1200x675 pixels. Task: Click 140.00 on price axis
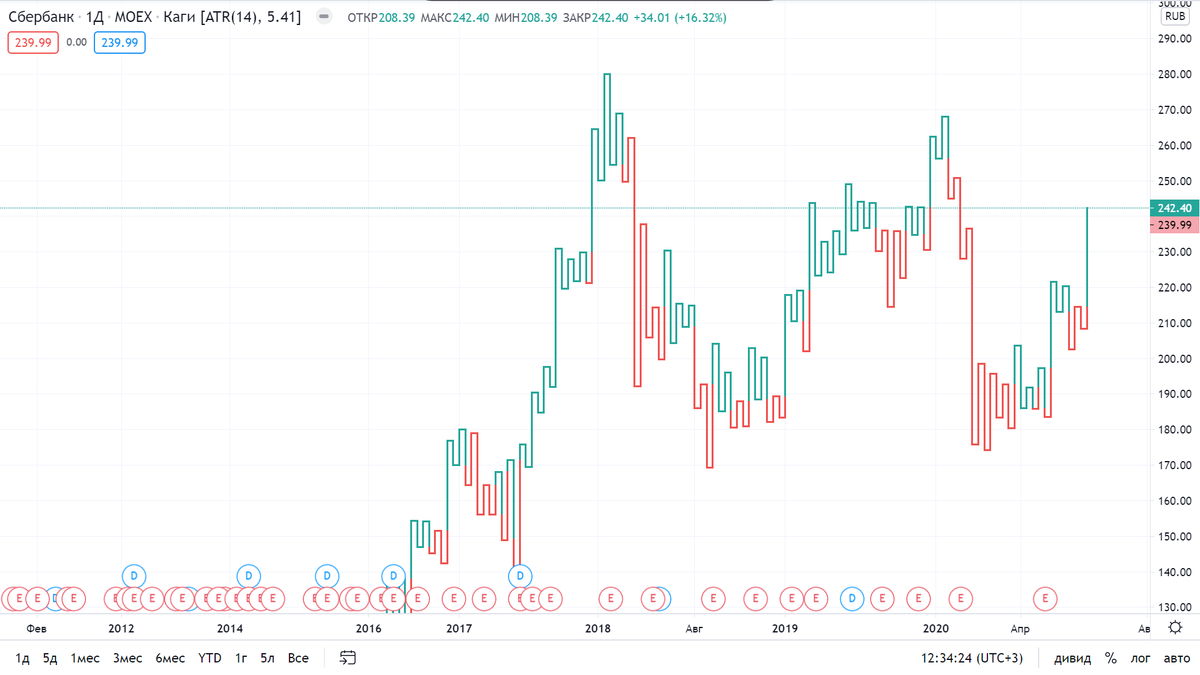[x=1174, y=572]
